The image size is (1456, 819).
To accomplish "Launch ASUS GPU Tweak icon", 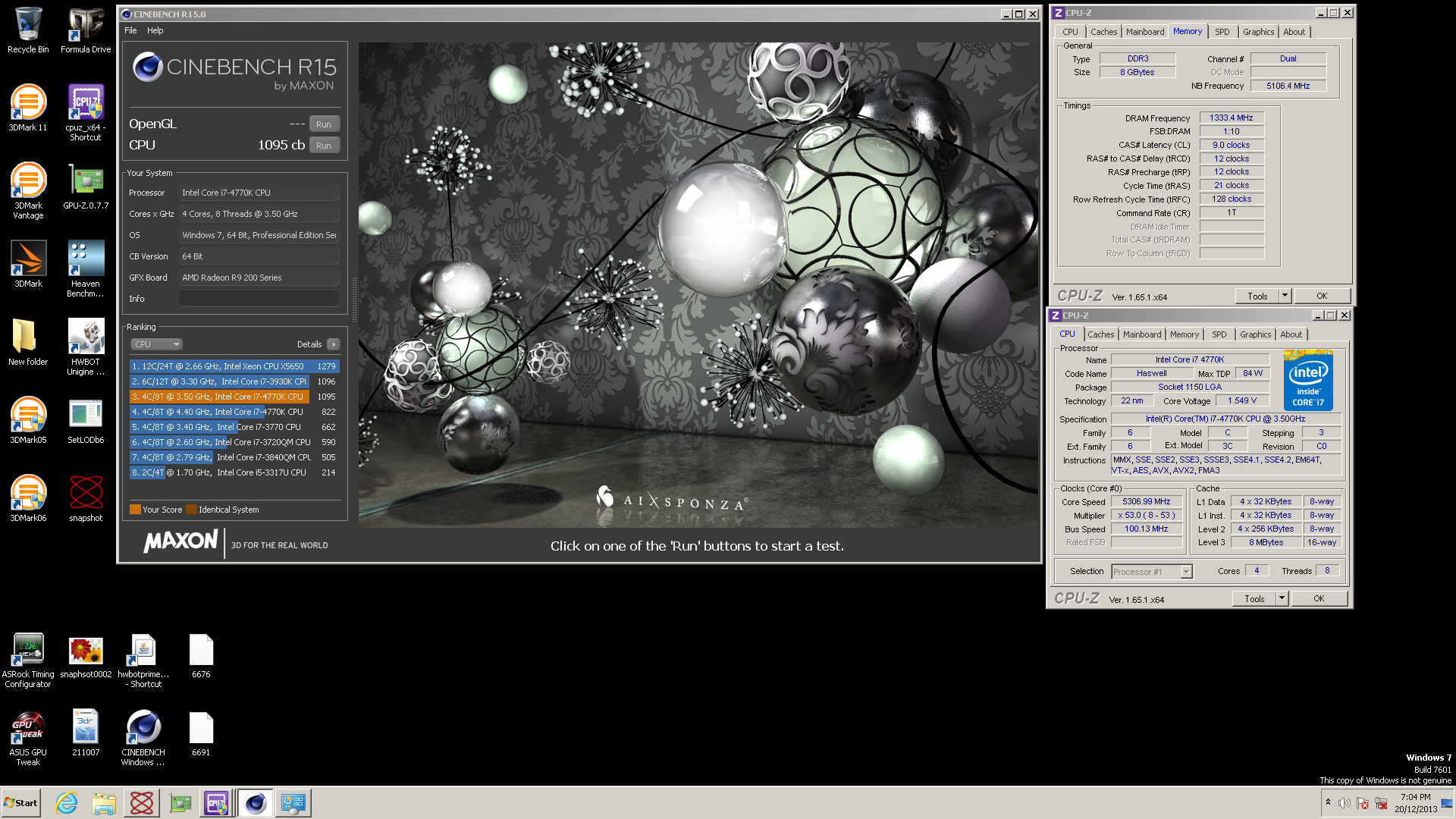I will 28,738.
